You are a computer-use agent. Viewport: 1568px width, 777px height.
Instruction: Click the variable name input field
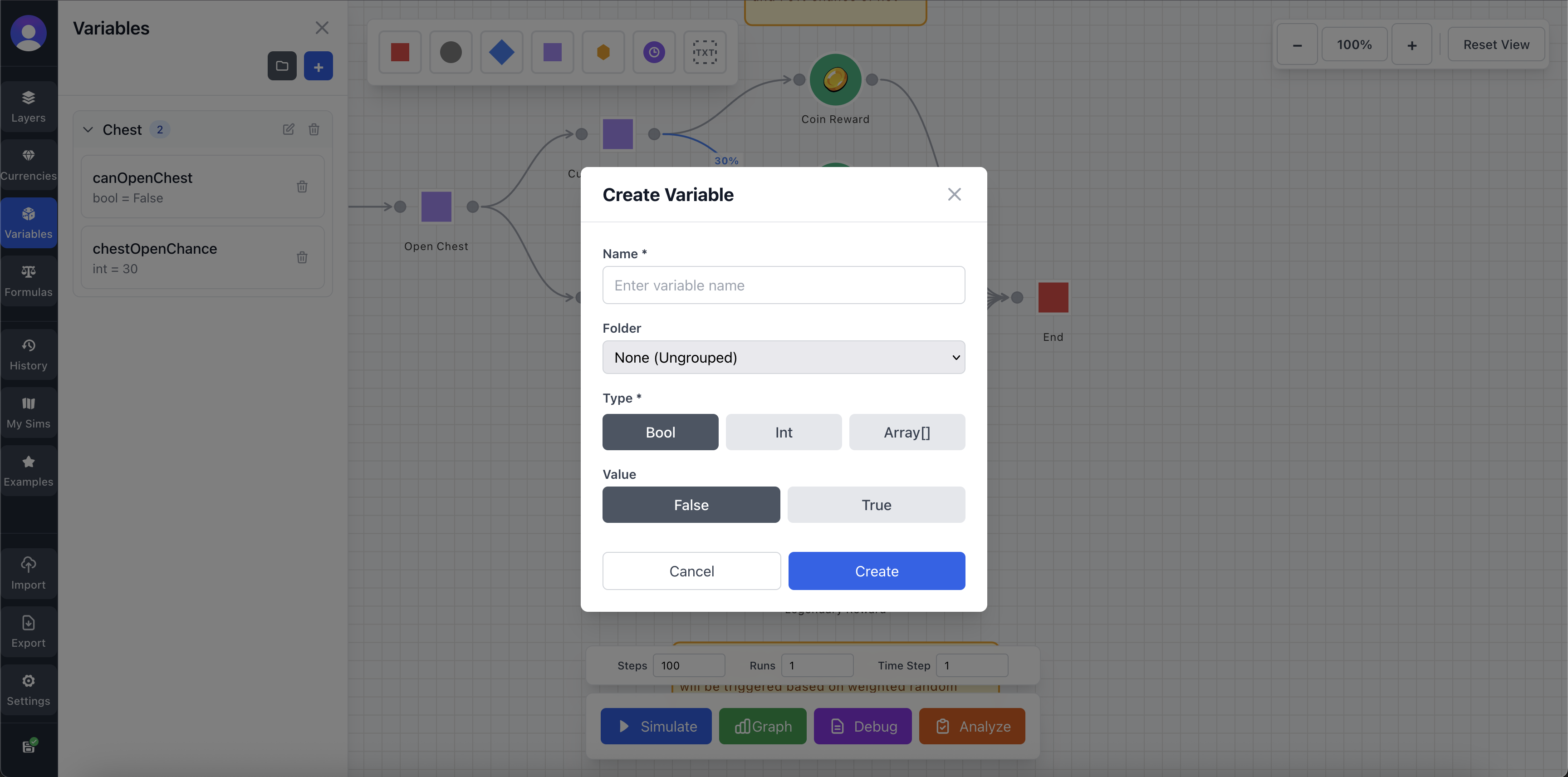click(x=784, y=285)
